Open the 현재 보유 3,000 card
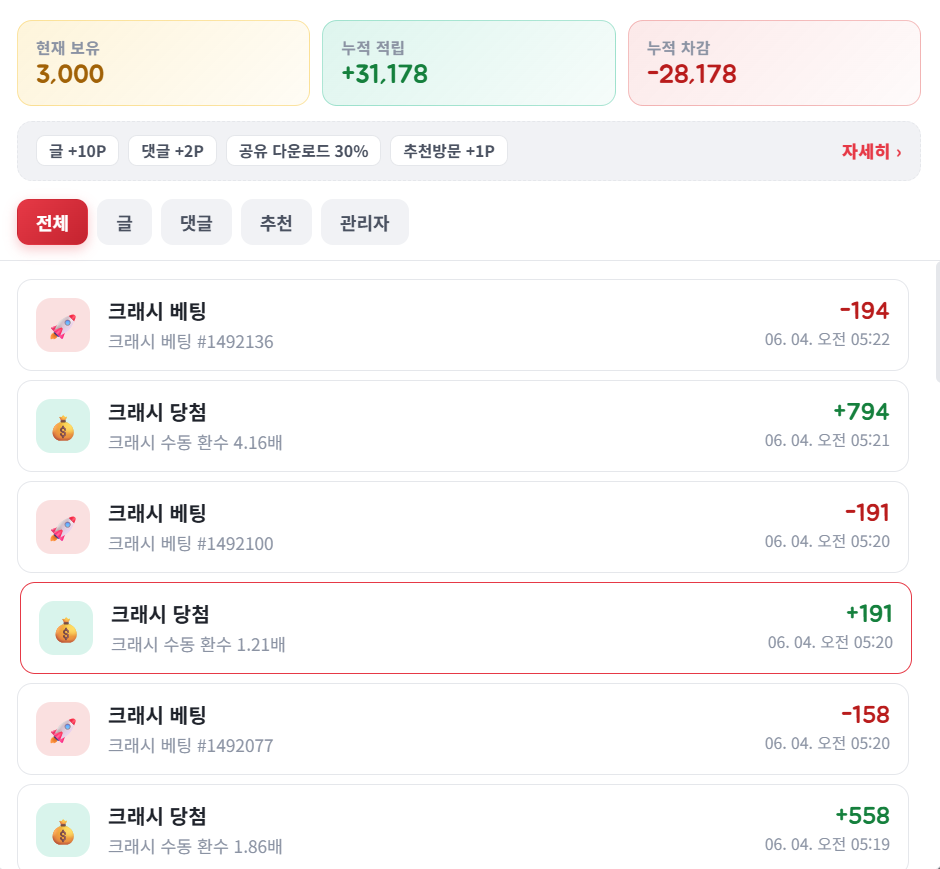Viewport: 940px width, 869px height. 163,63
